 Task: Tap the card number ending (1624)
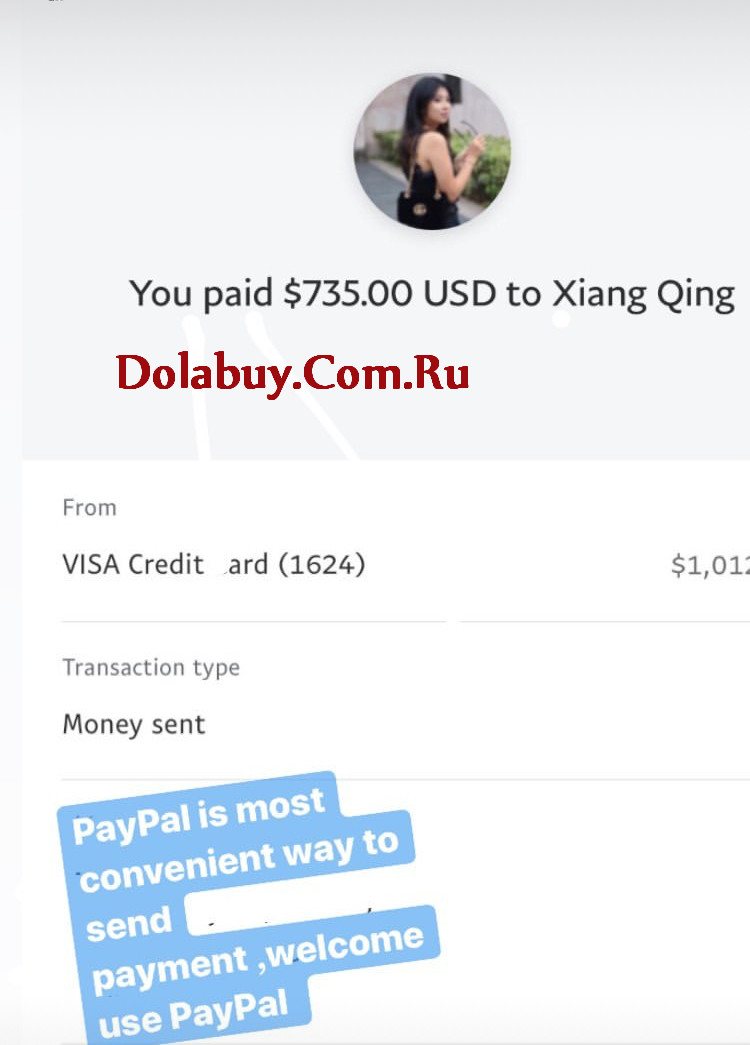point(321,564)
